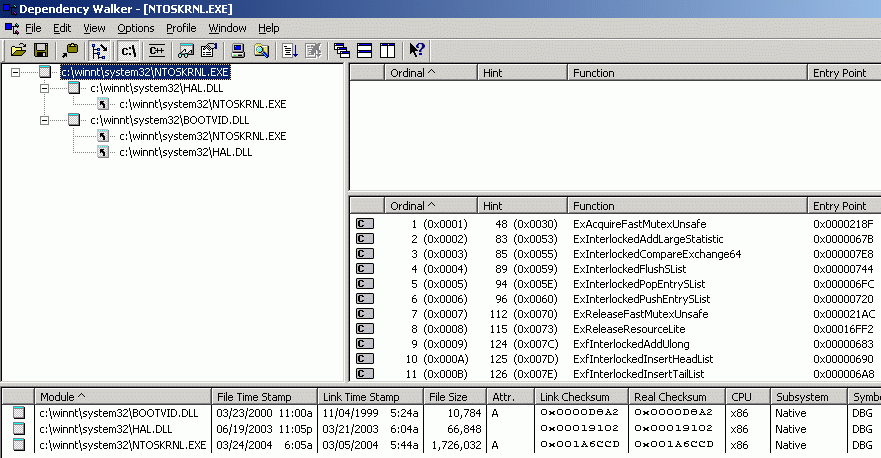The height and width of the screenshot is (458, 881).
Task: Click the Dependency Walker title bar system icon
Action: [10, 9]
